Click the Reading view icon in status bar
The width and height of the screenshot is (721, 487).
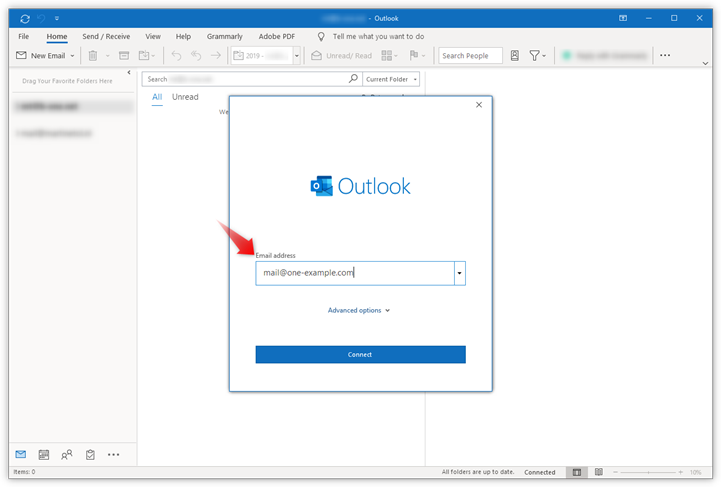(x=599, y=472)
